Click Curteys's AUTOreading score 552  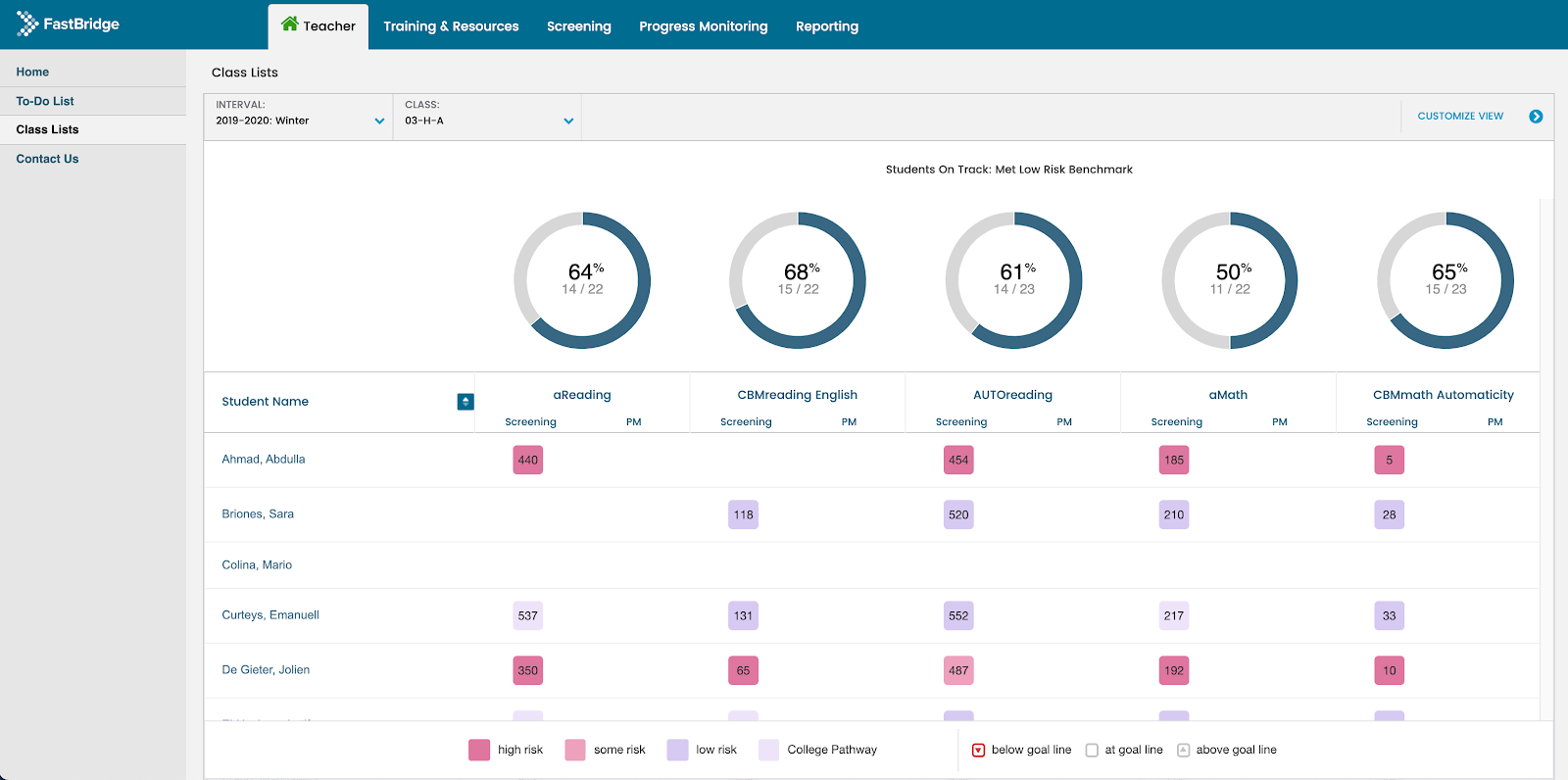(x=958, y=616)
